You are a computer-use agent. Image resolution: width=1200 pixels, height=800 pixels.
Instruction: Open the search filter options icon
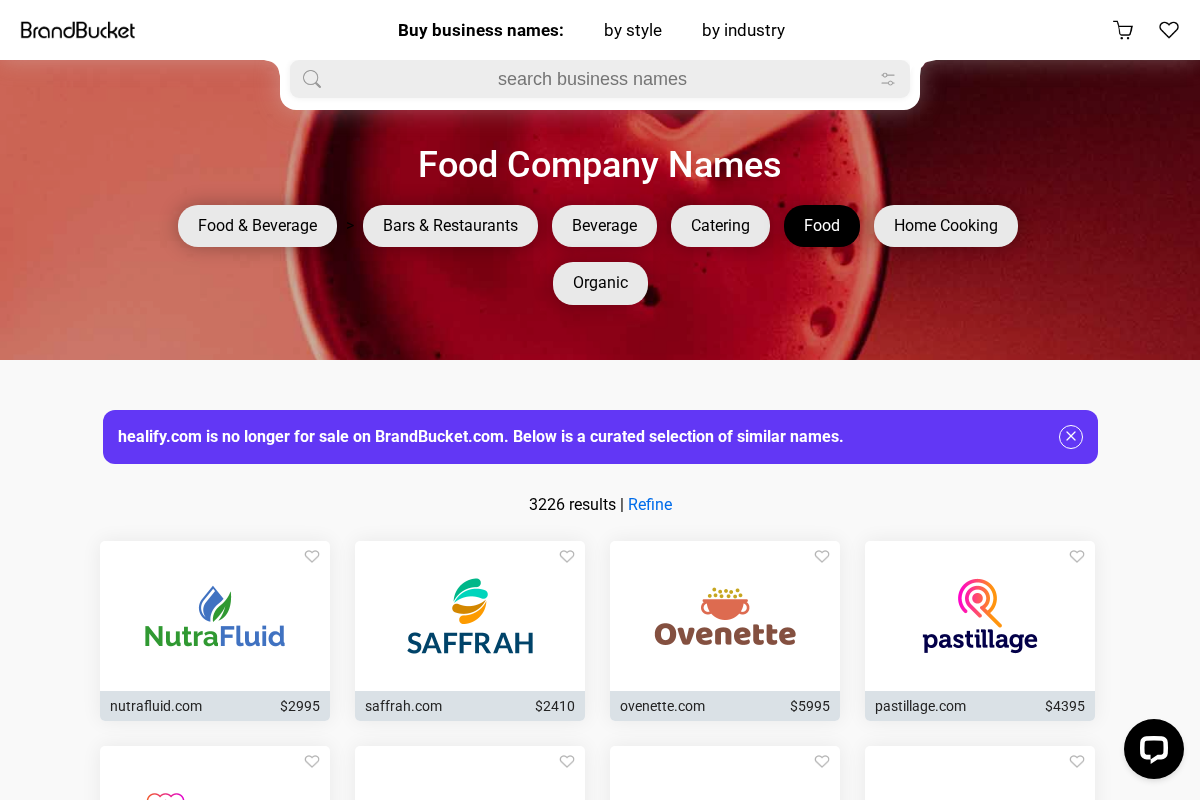[888, 79]
